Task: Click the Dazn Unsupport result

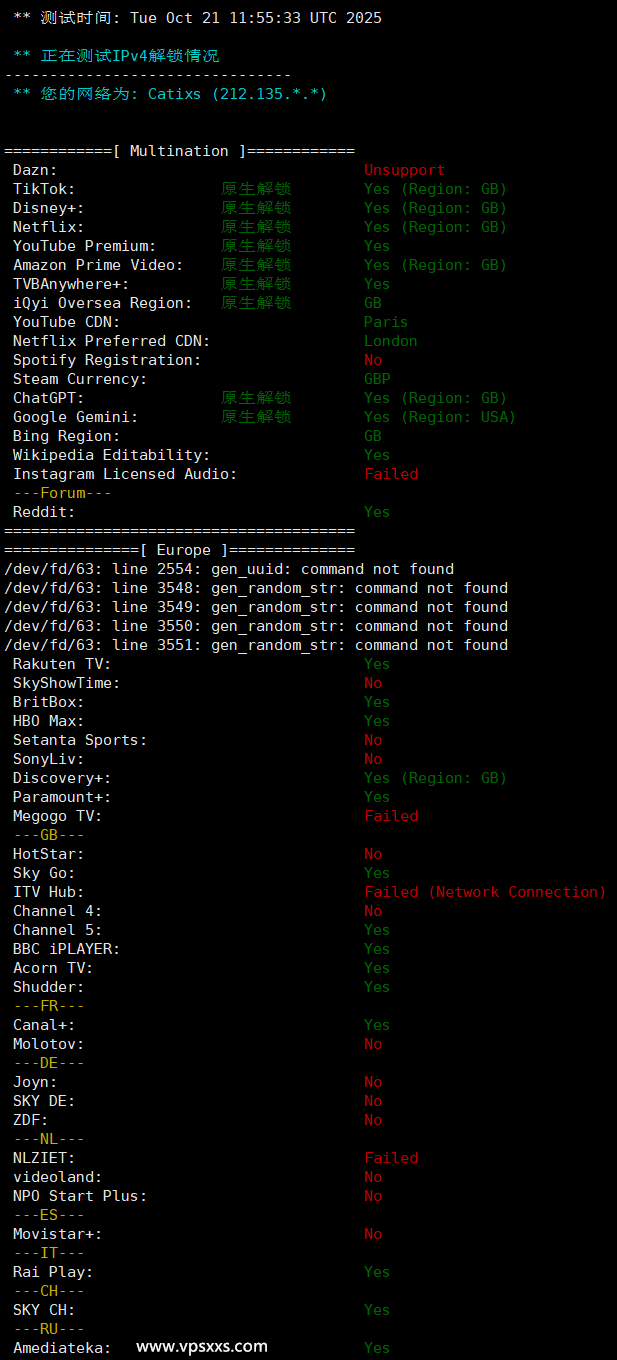Action: [404, 170]
